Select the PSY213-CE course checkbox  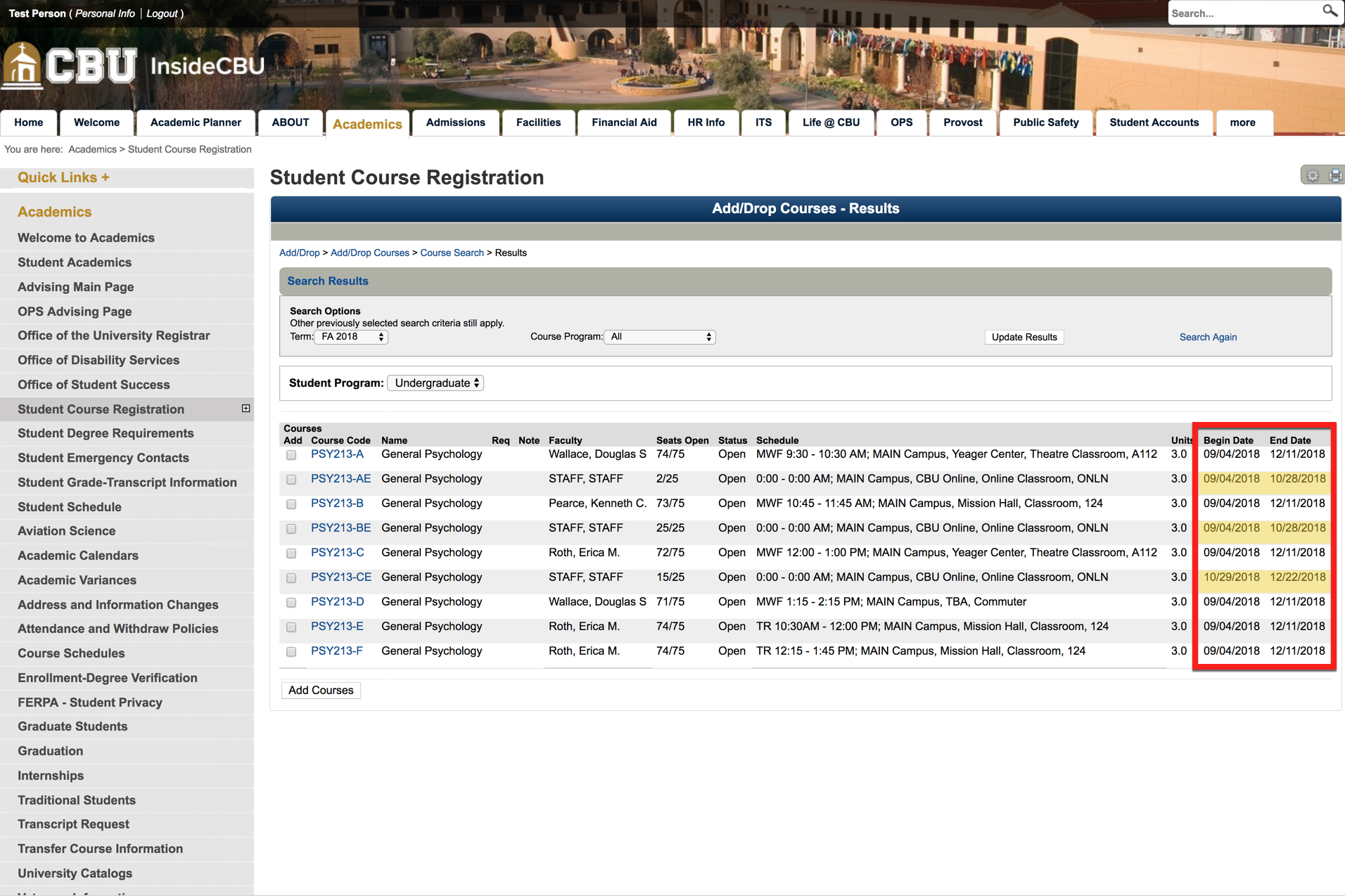291,578
